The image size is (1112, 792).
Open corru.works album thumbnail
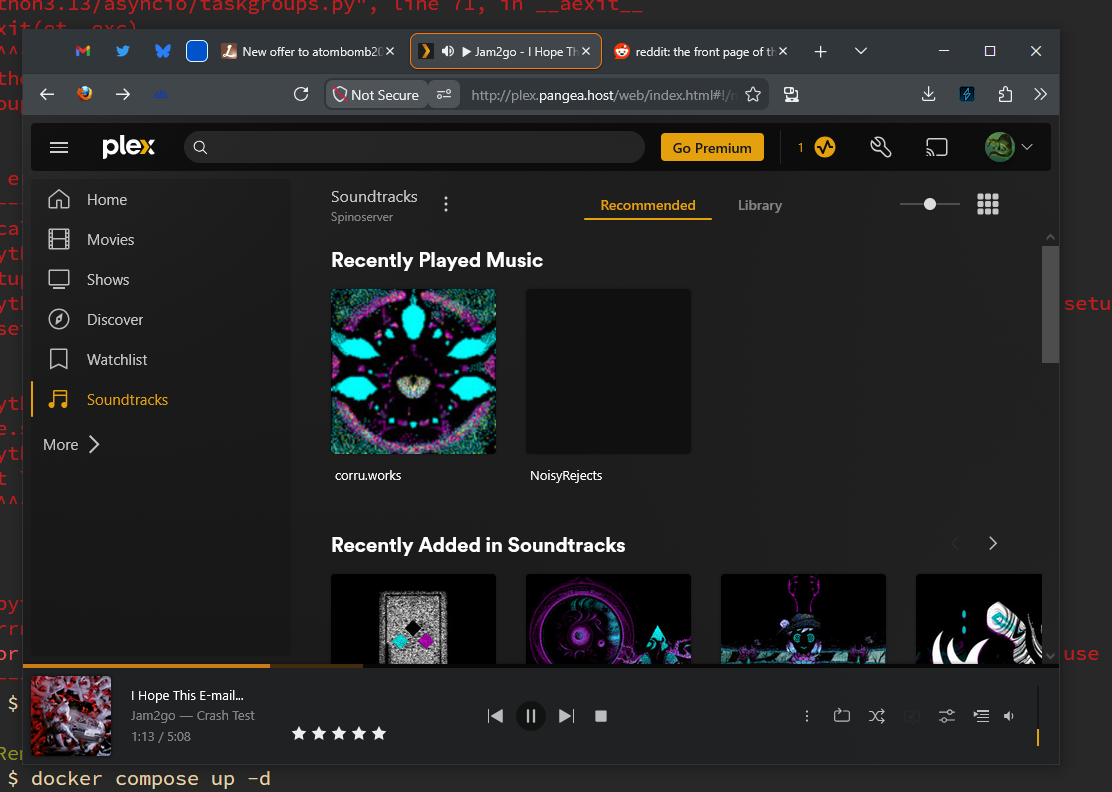point(413,372)
